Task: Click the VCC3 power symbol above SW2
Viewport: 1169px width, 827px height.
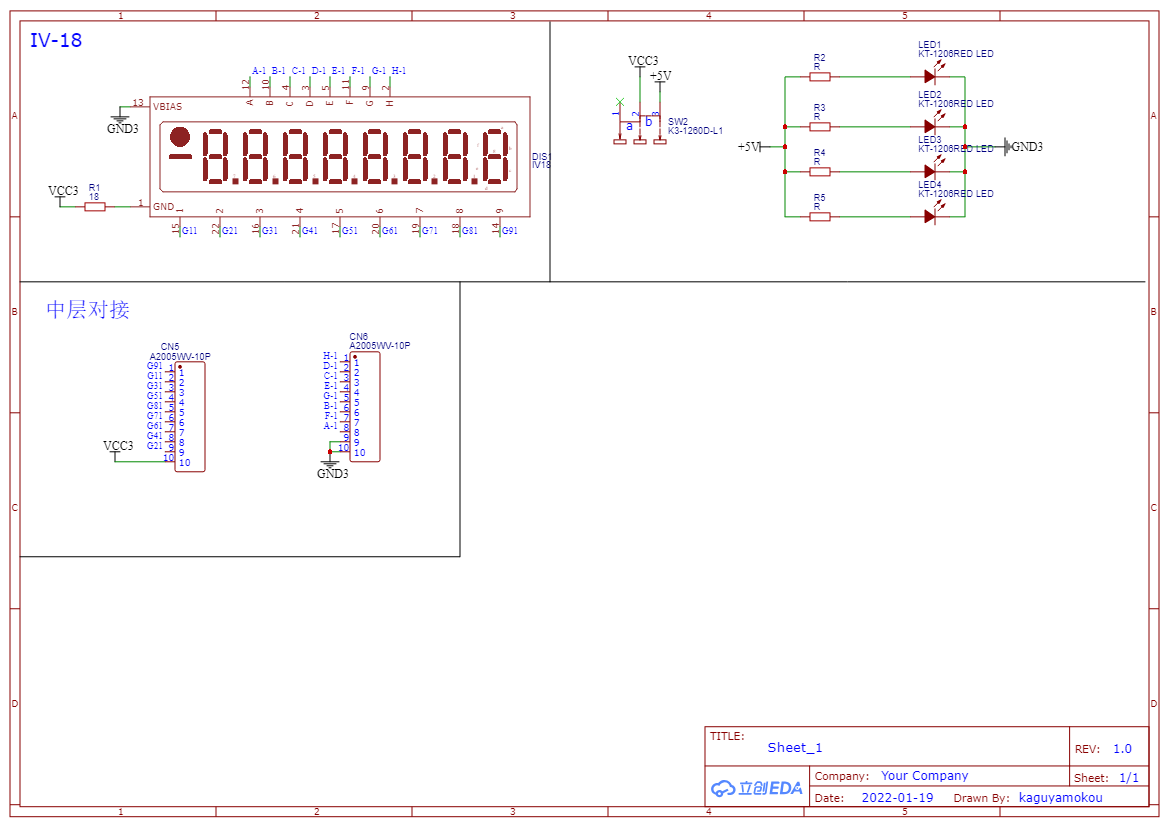Action: tap(642, 63)
